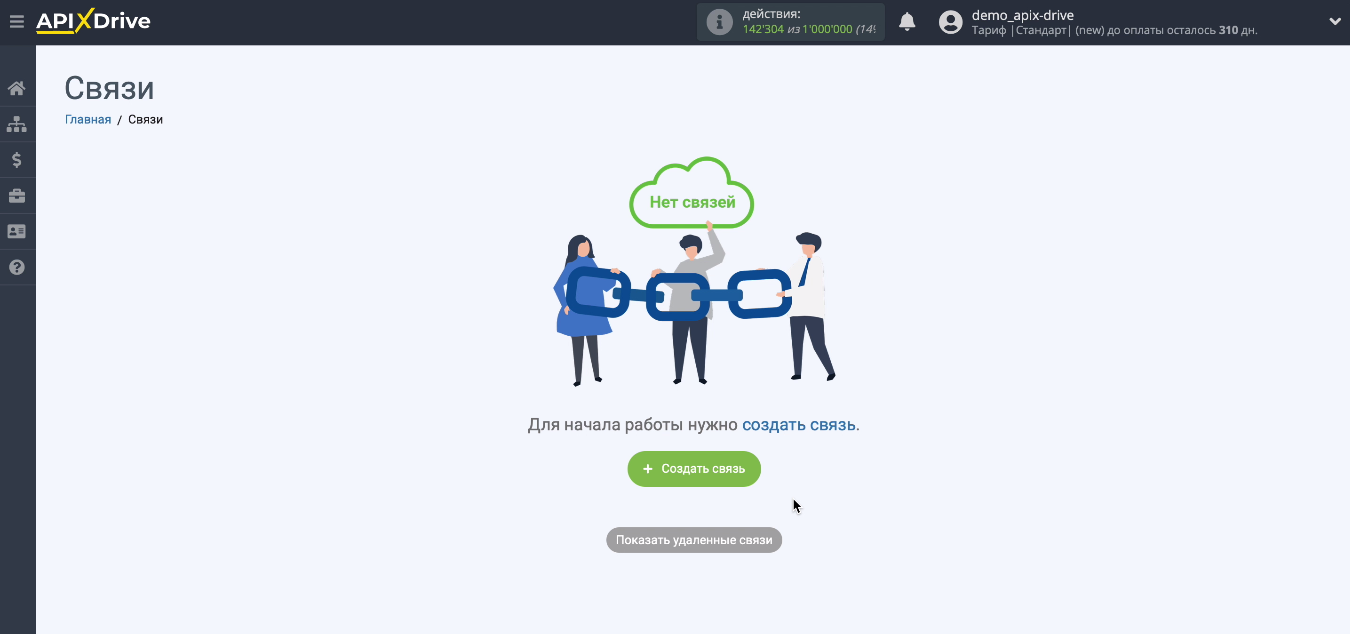Viewport: 1350px width, 634px height.
Task: Click the inline blue 'создать связь' text link
Action: [798, 424]
